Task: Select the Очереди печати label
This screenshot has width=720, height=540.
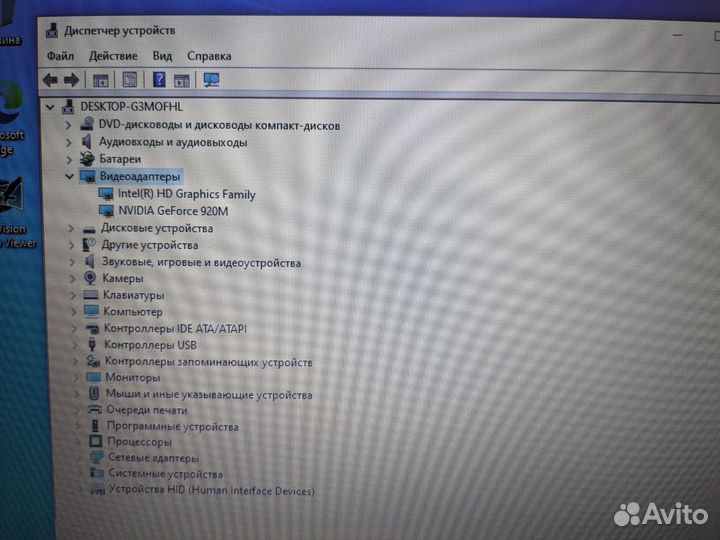Action: tap(147, 410)
